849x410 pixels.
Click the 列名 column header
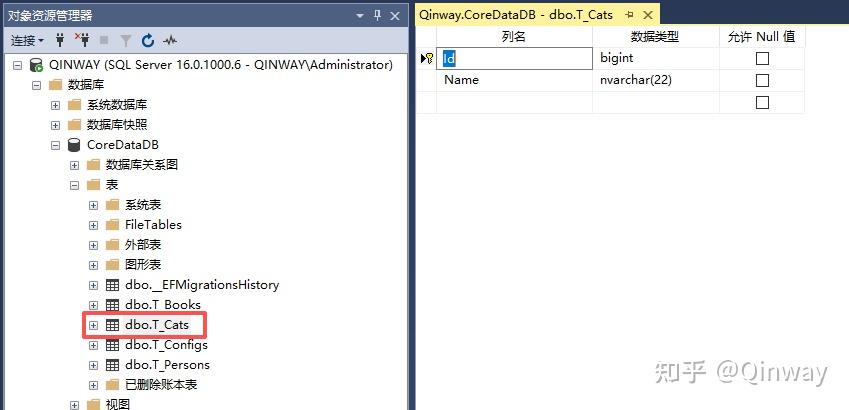coord(514,37)
